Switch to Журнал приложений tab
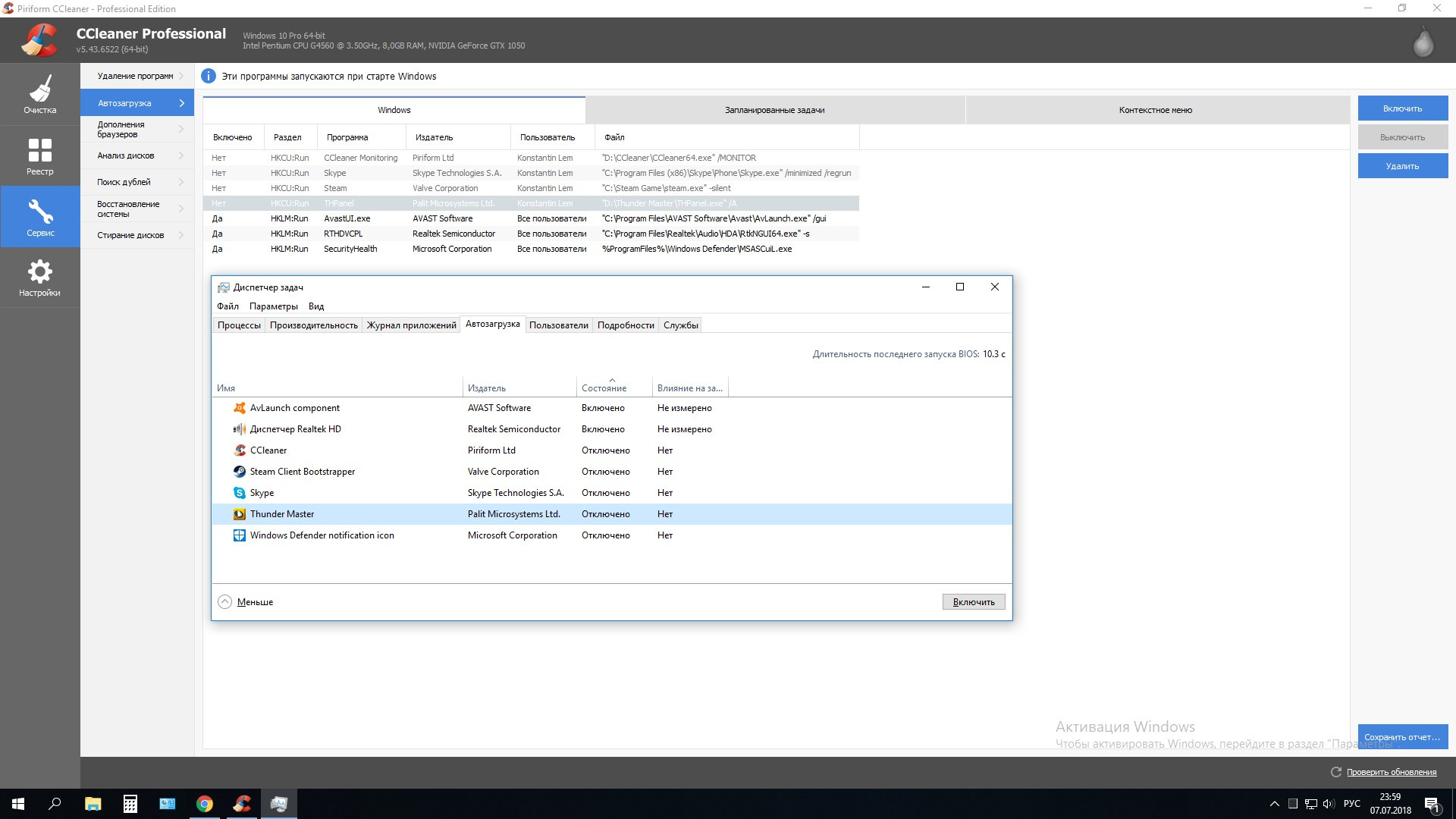1456x819 pixels. pyautogui.click(x=411, y=325)
